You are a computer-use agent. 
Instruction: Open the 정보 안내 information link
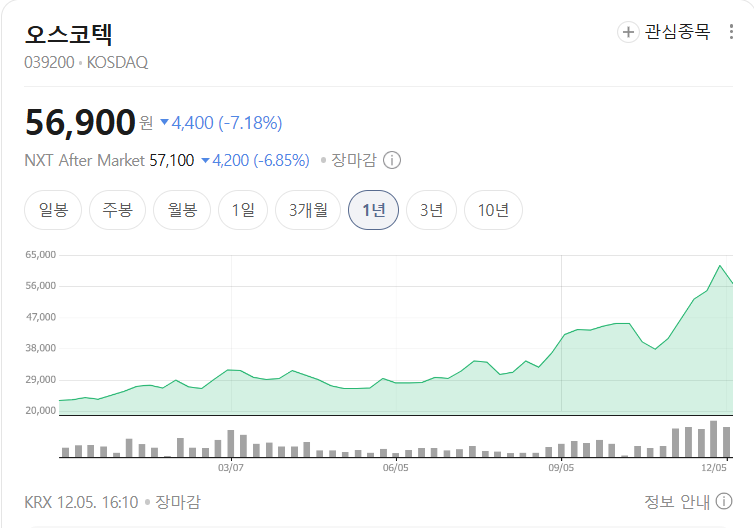pyautogui.click(x=677, y=501)
